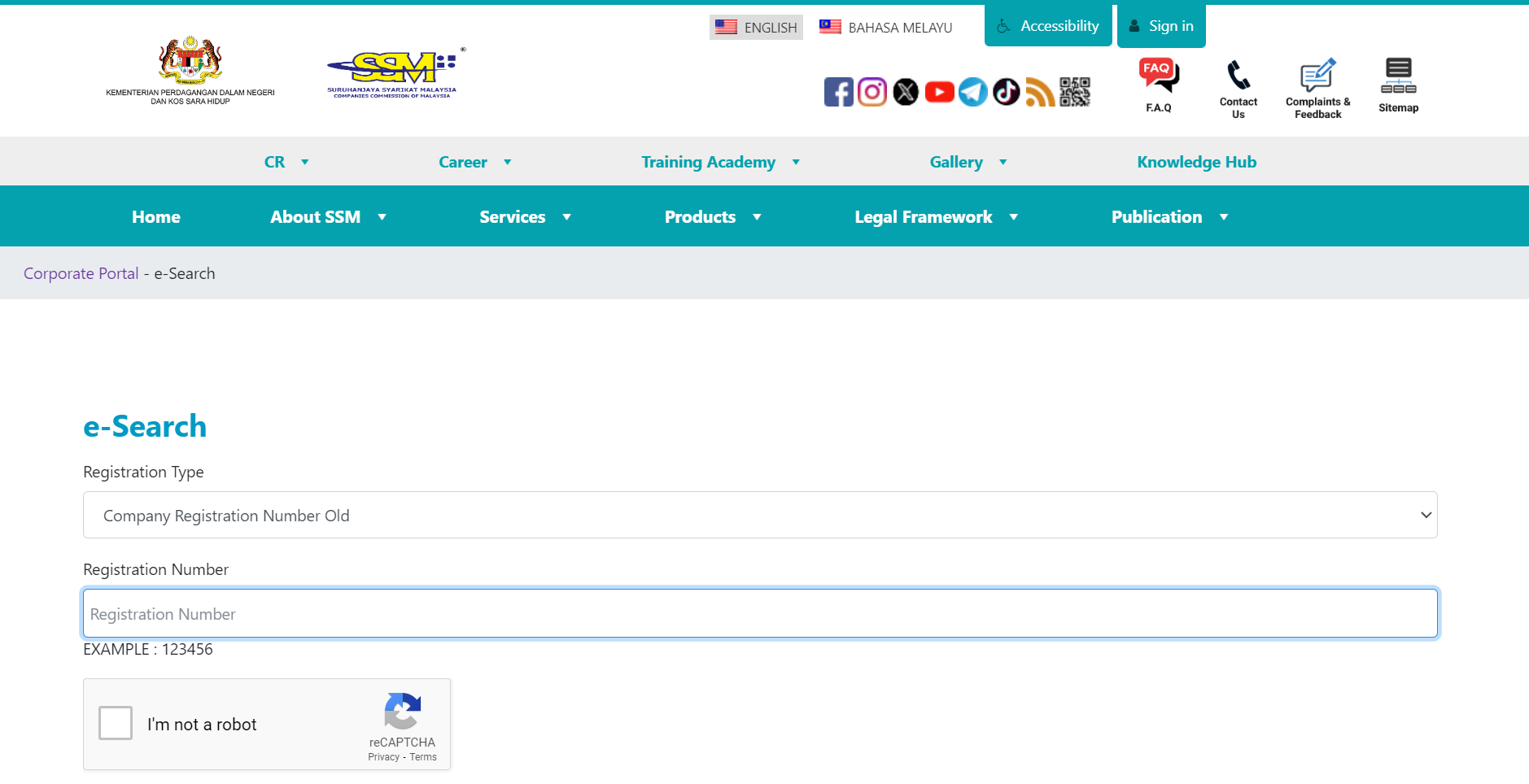Switch language to English
The width and height of the screenshot is (1529, 784).
pyautogui.click(x=756, y=28)
